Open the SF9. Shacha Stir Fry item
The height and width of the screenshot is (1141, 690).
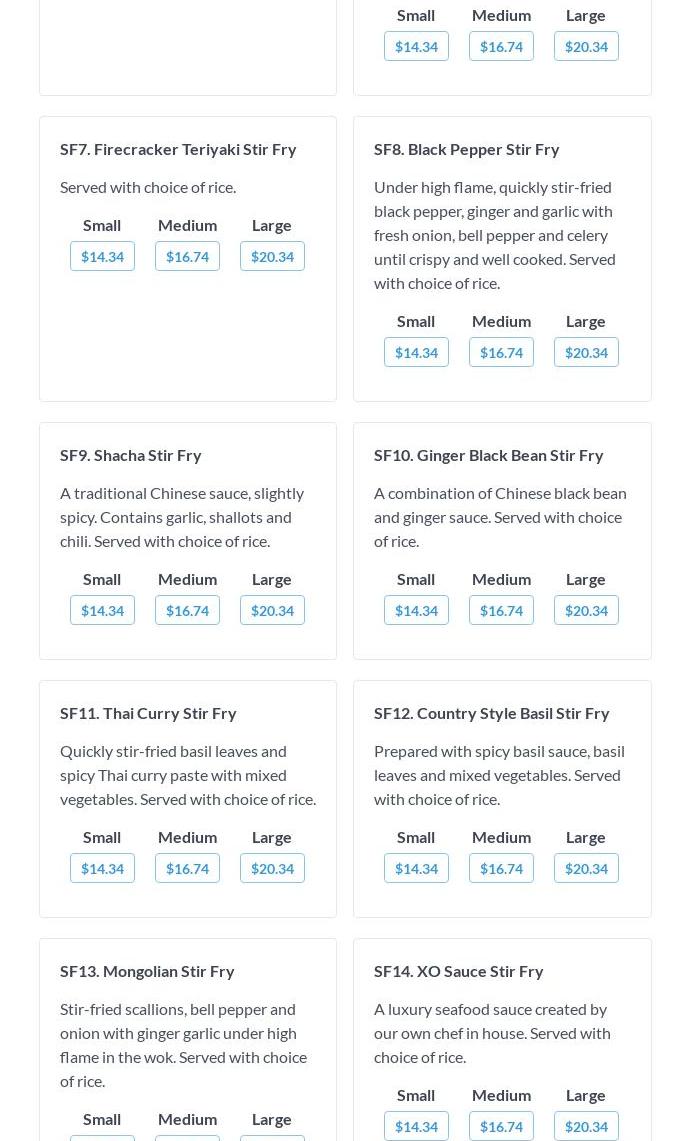[131, 455]
